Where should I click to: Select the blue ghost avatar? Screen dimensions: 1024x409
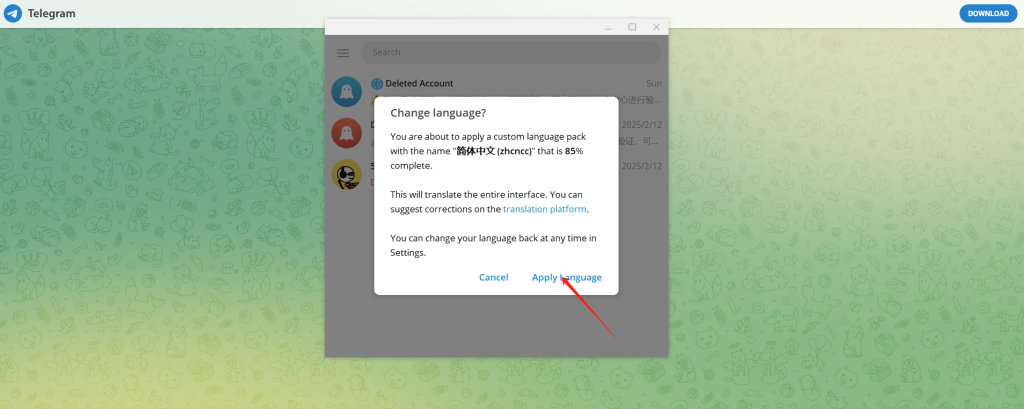pyautogui.click(x=347, y=91)
